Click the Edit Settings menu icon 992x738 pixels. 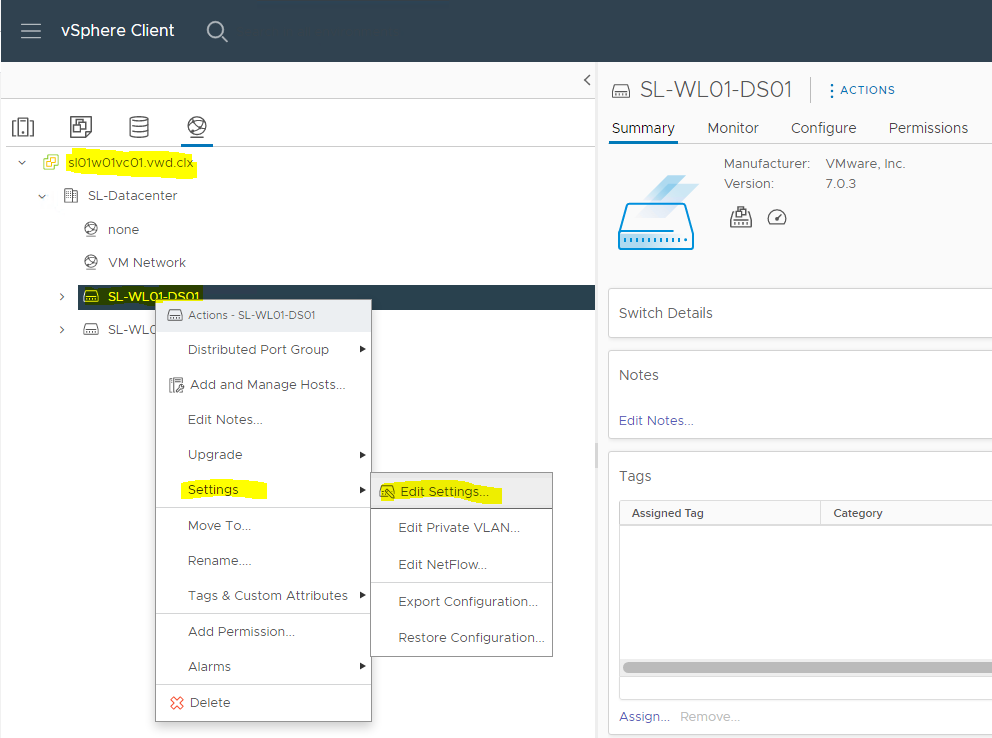point(387,491)
